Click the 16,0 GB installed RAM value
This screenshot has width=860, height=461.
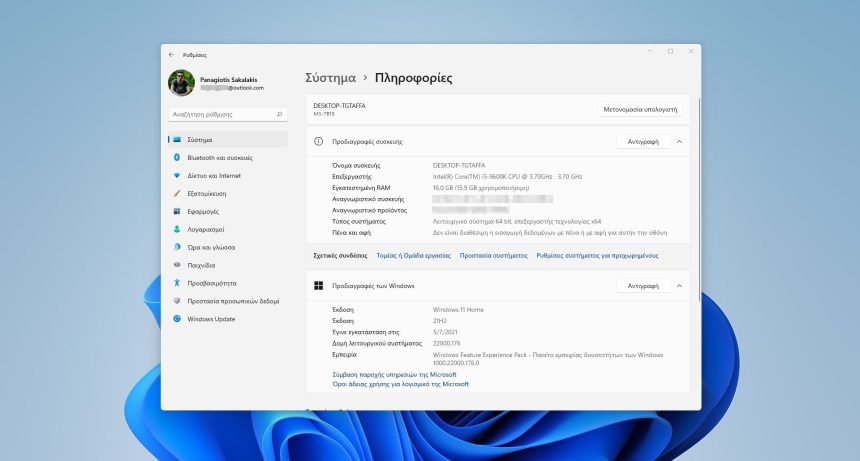tap(481, 188)
